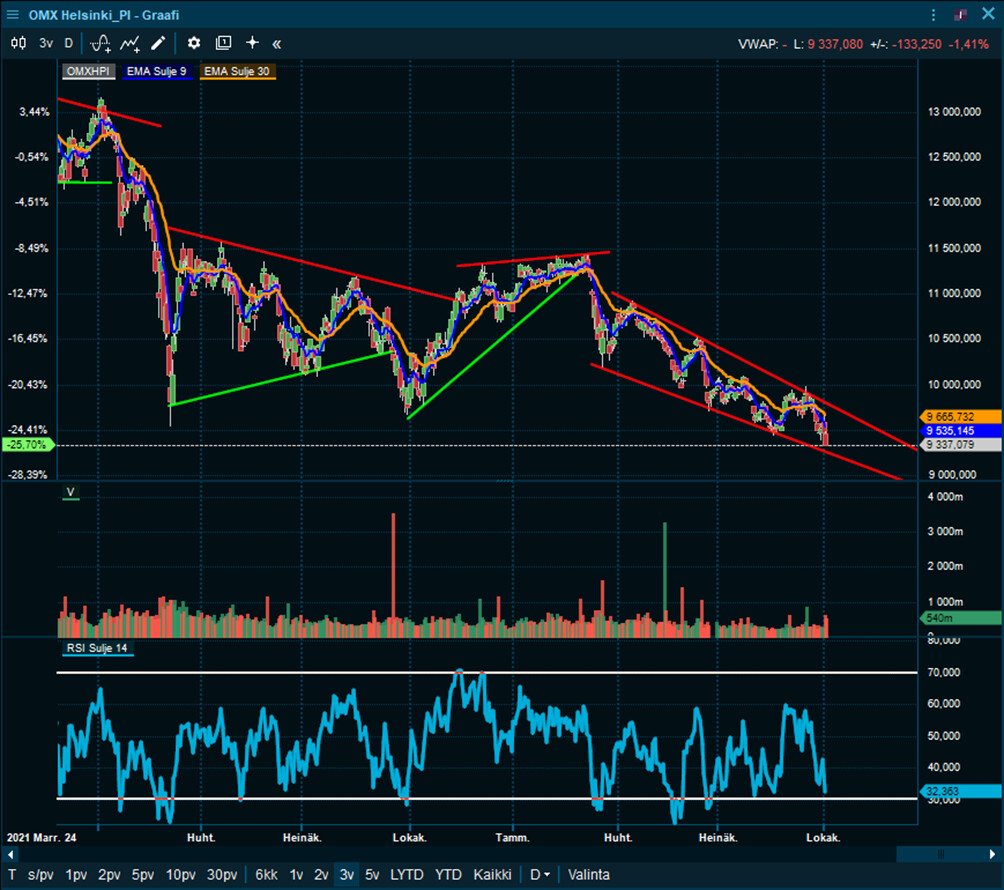The image size is (1004, 890).
Task: Switch chart range to 5pv
Action: 143,875
